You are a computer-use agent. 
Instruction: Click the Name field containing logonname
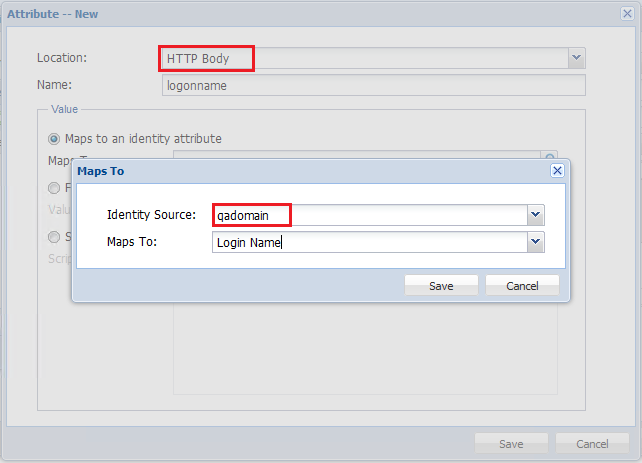pos(373,85)
